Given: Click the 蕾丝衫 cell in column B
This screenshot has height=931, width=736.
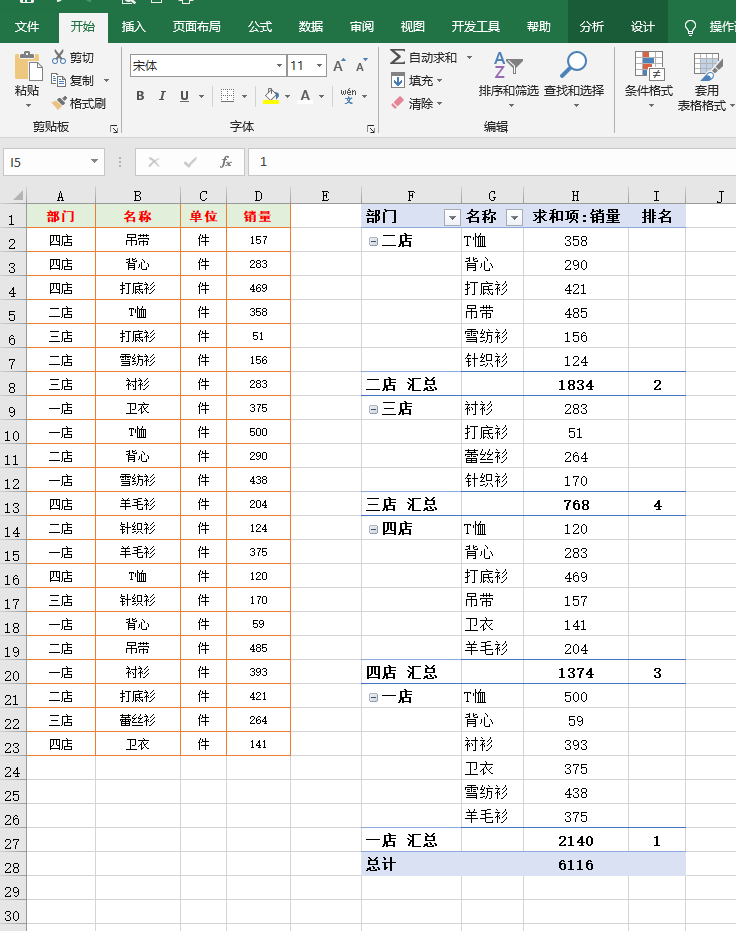Looking at the screenshot, I should pos(138,720).
